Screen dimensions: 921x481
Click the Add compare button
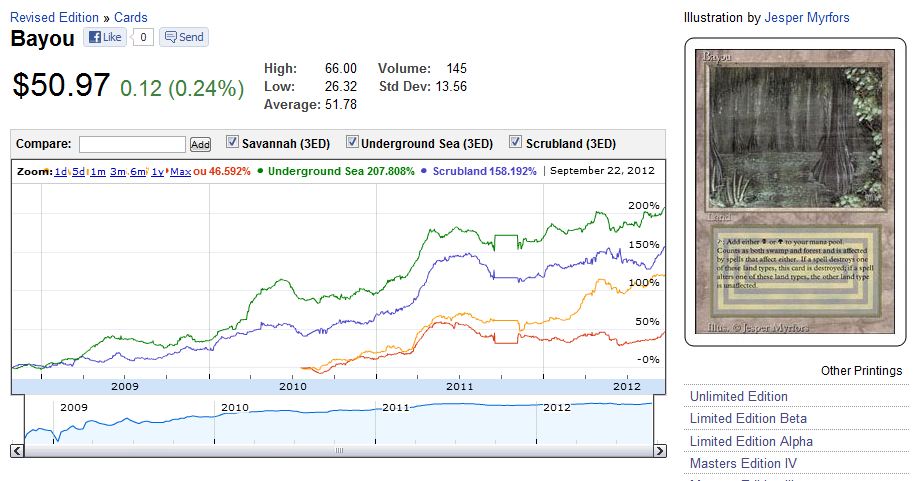click(x=200, y=144)
